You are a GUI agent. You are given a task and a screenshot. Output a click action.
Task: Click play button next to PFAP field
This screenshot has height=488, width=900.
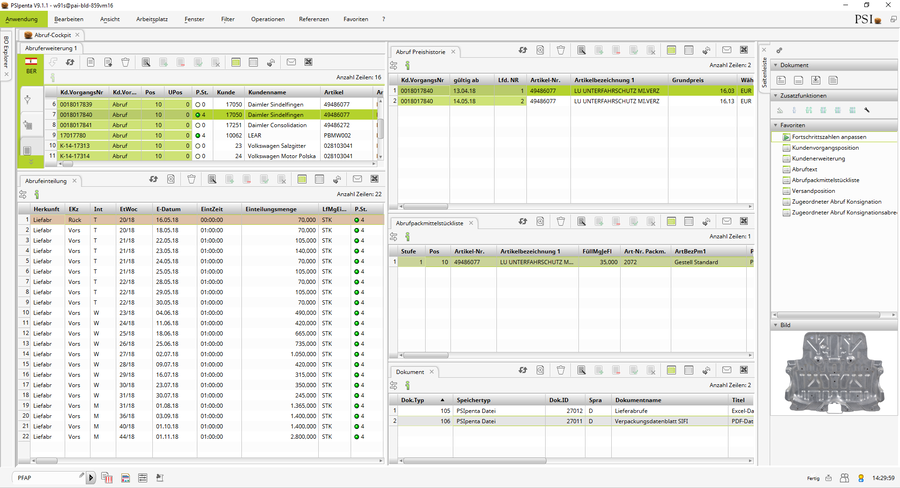coord(91,478)
